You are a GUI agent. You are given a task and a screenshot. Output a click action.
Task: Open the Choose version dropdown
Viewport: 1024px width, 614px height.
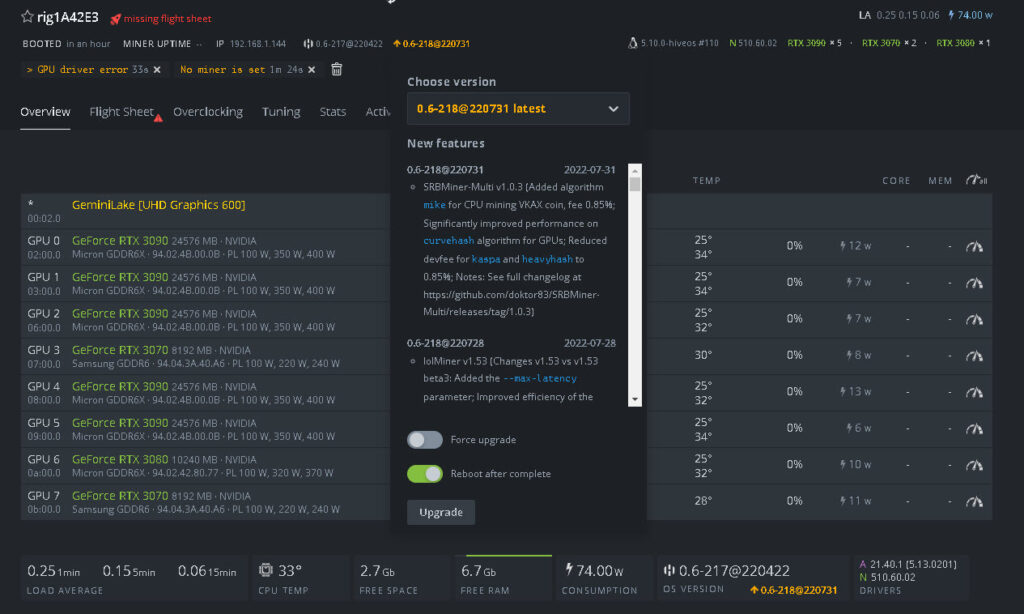click(x=518, y=108)
